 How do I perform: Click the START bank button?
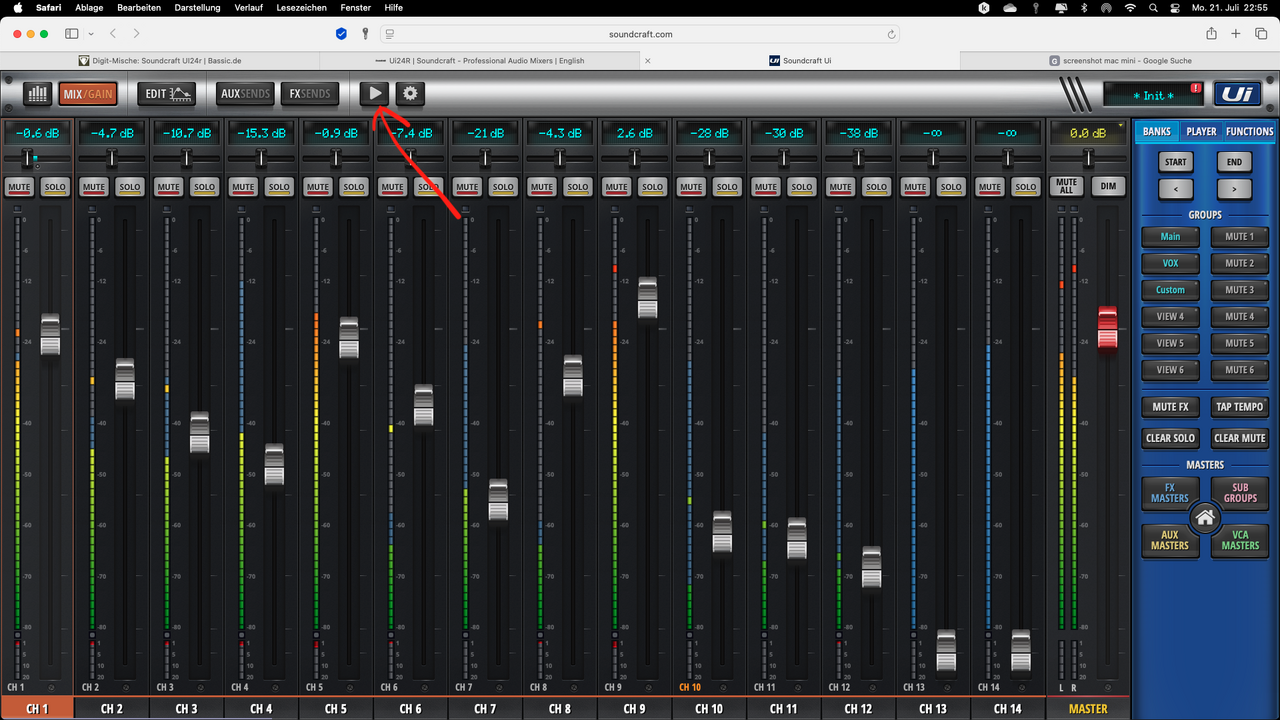pyautogui.click(x=1176, y=162)
